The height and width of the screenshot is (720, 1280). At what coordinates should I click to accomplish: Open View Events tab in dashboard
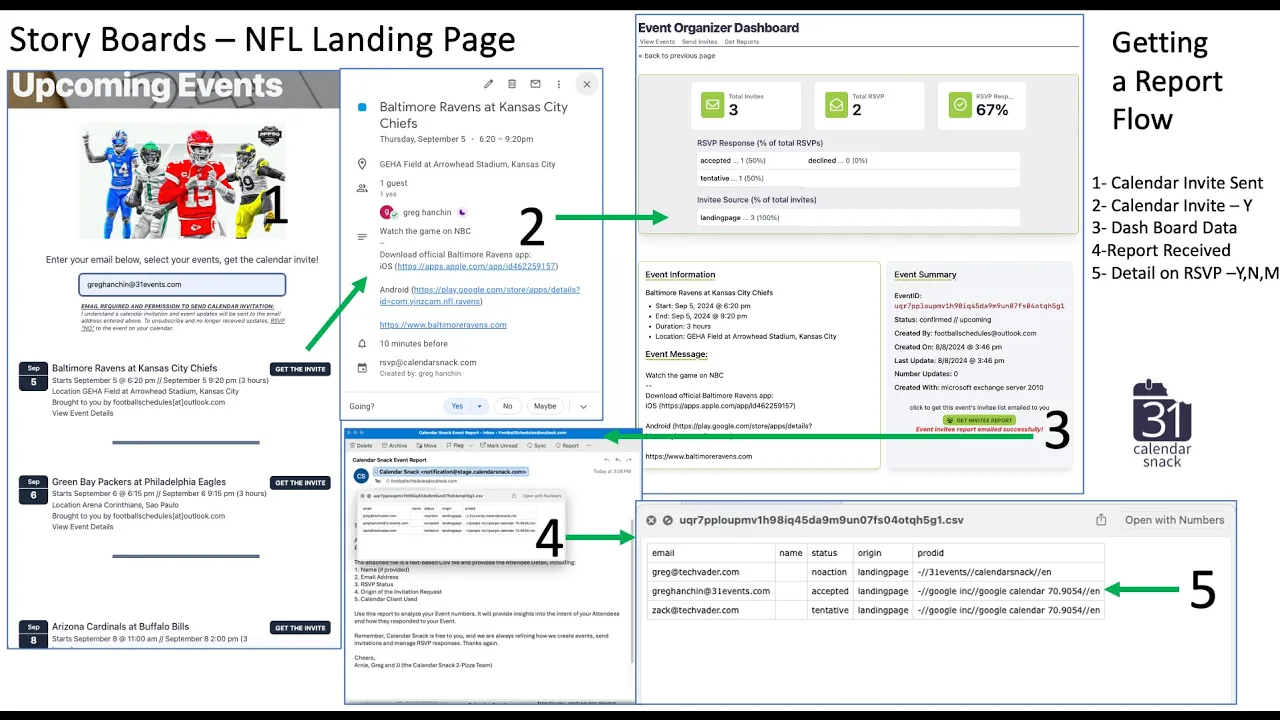[x=657, y=42]
